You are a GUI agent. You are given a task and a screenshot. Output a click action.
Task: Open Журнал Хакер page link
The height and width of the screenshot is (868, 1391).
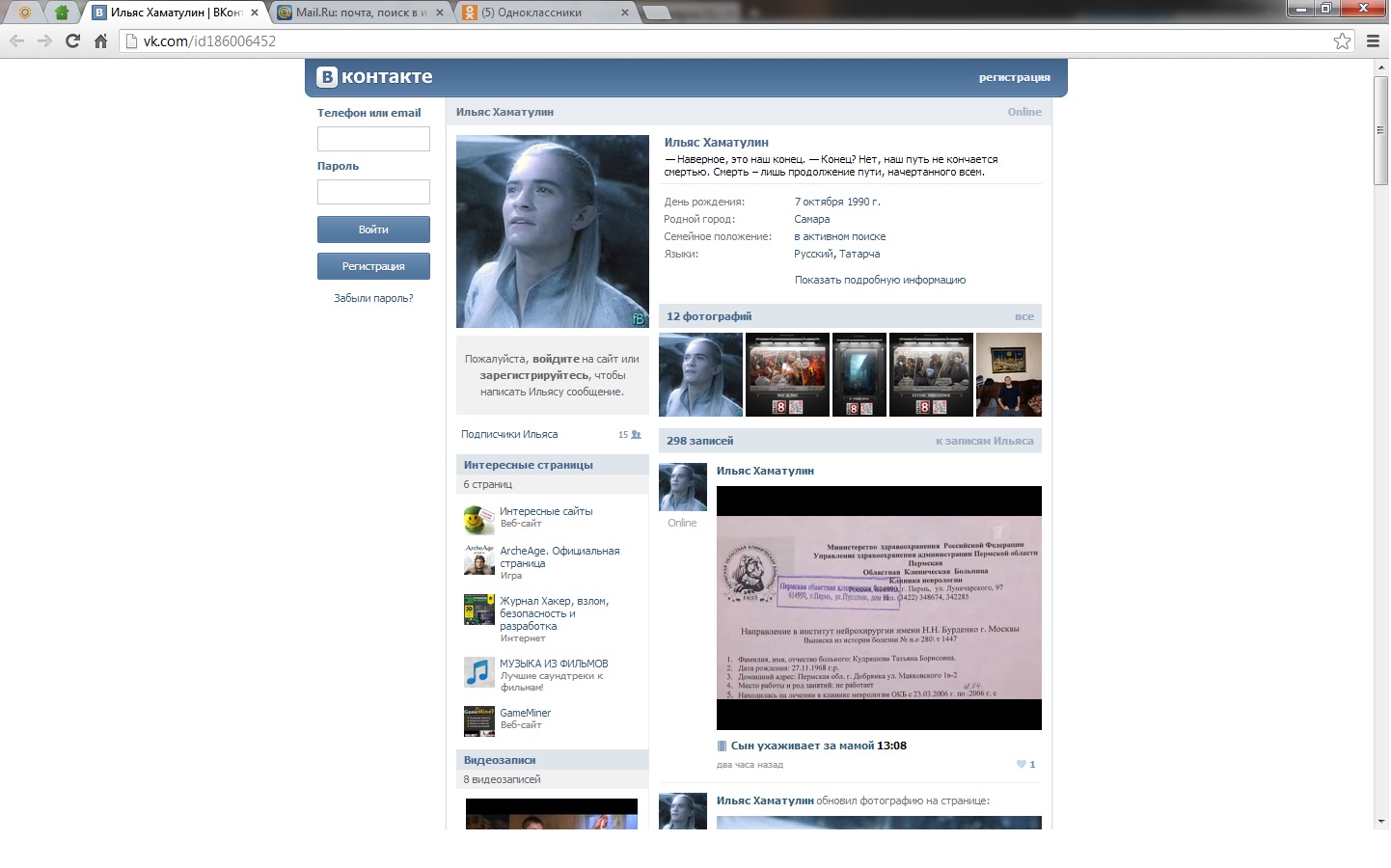tap(554, 613)
